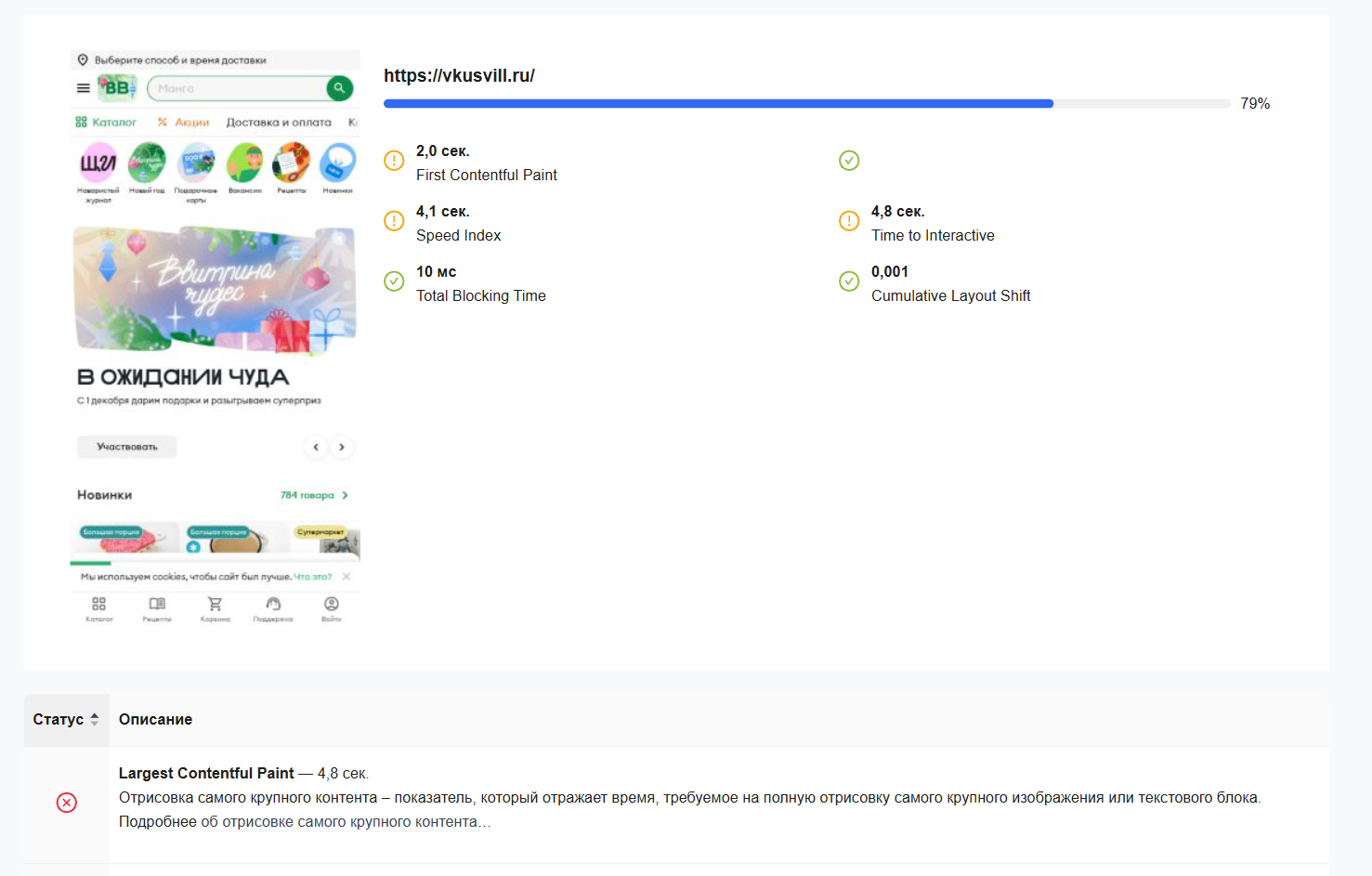Click the Рецепты book icon in the bottom bar
Screen dimensions: 1372x876
(x=157, y=604)
